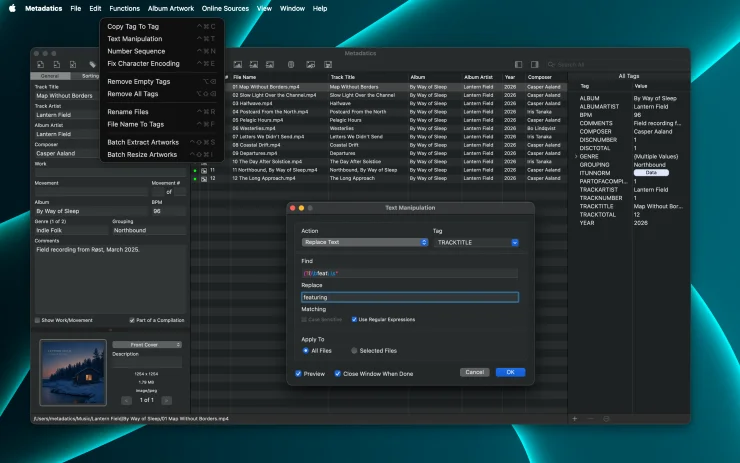740x463 pixels.
Task: Click the Replace field containing featuring
Action: pos(410,297)
